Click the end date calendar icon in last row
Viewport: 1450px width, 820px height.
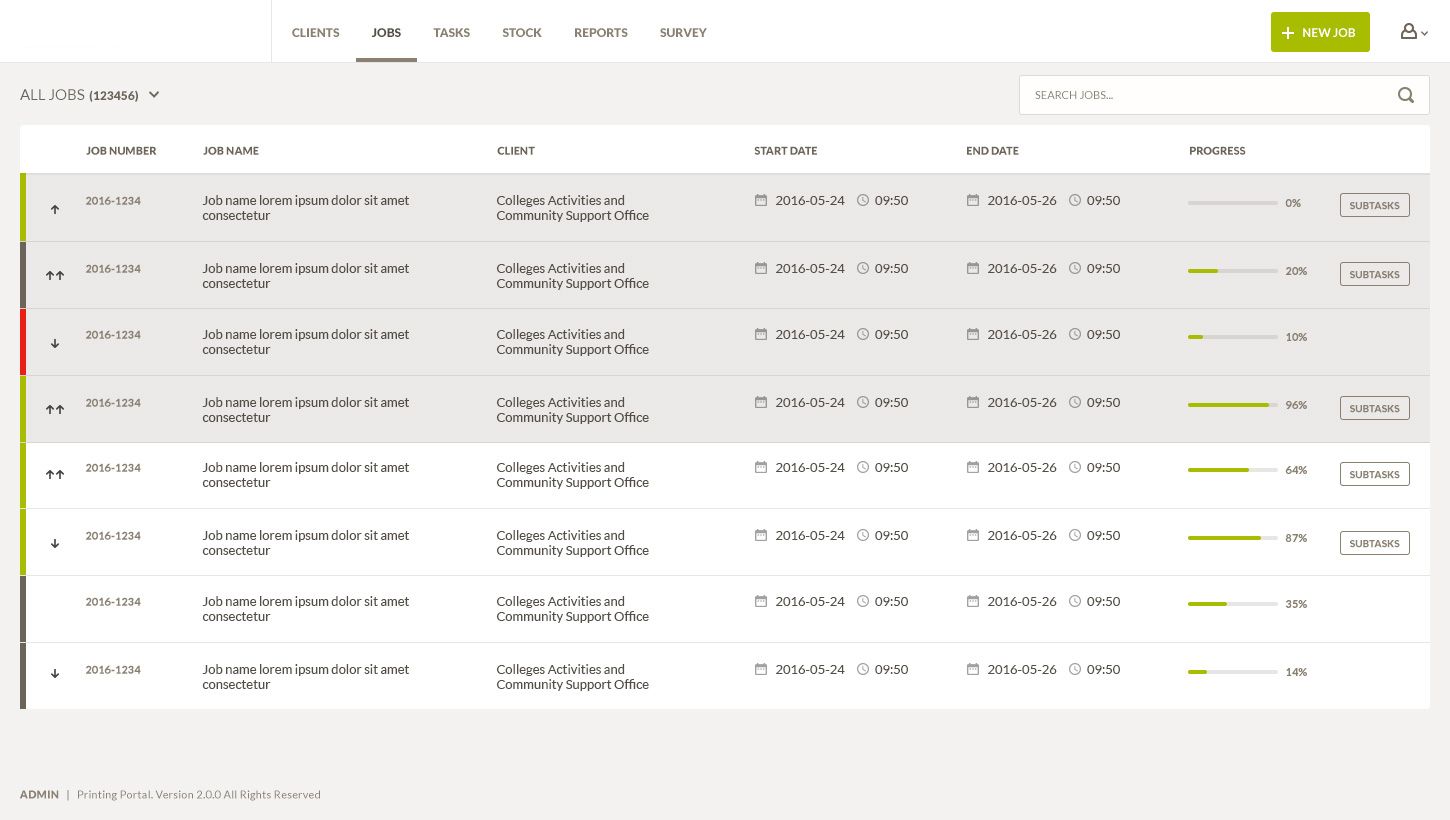pyautogui.click(x=973, y=669)
